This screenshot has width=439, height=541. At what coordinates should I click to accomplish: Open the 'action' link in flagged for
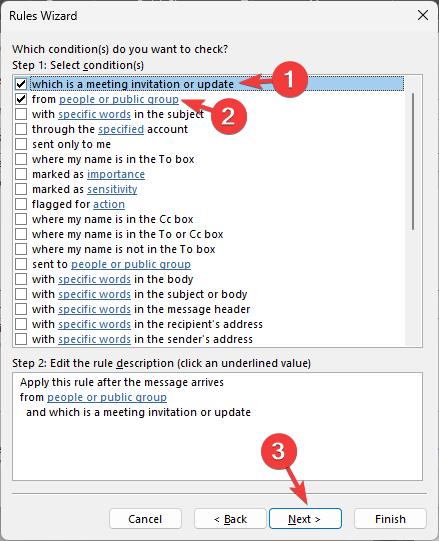[109, 204]
